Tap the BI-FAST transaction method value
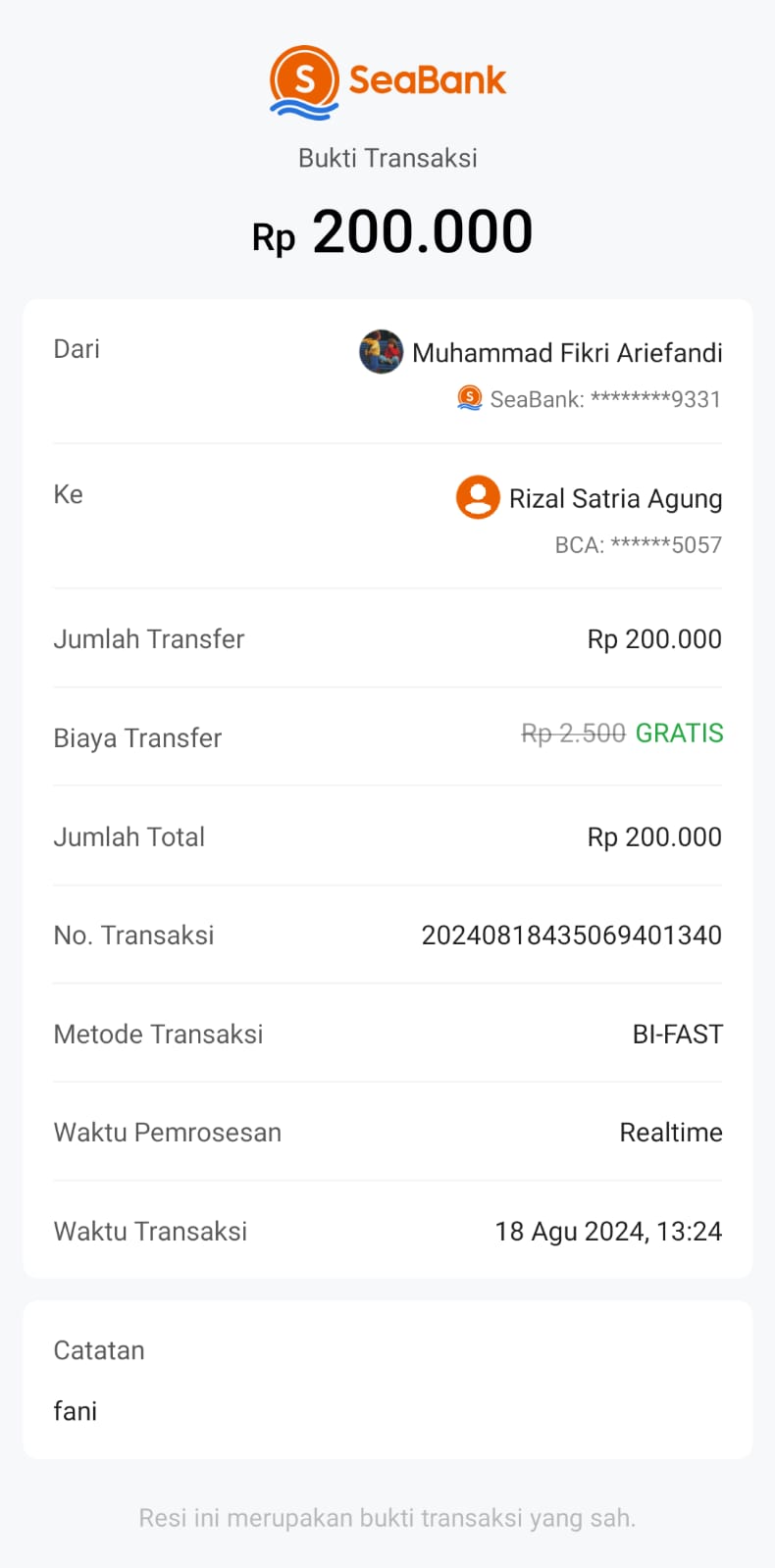The height and width of the screenshot is (1568, 775). tap(677, 1035)
